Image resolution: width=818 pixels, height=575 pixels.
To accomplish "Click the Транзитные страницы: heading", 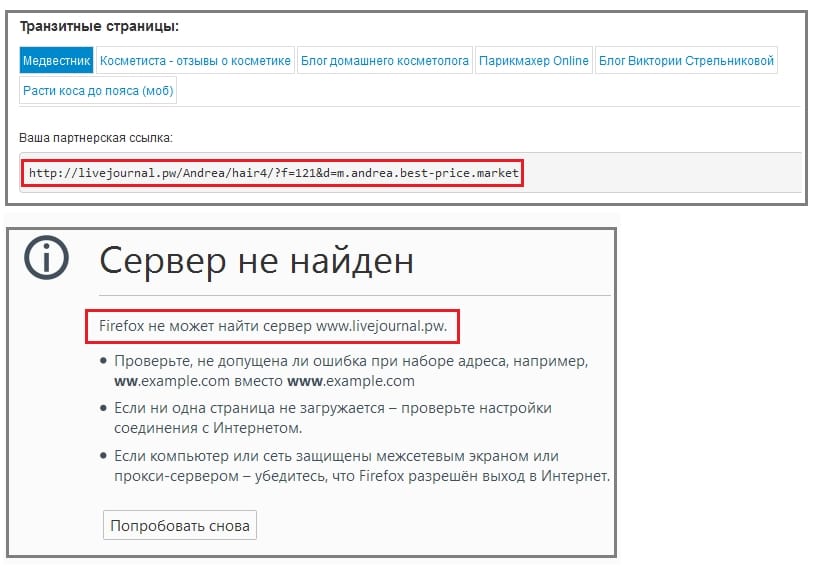I will click(99, 26).
